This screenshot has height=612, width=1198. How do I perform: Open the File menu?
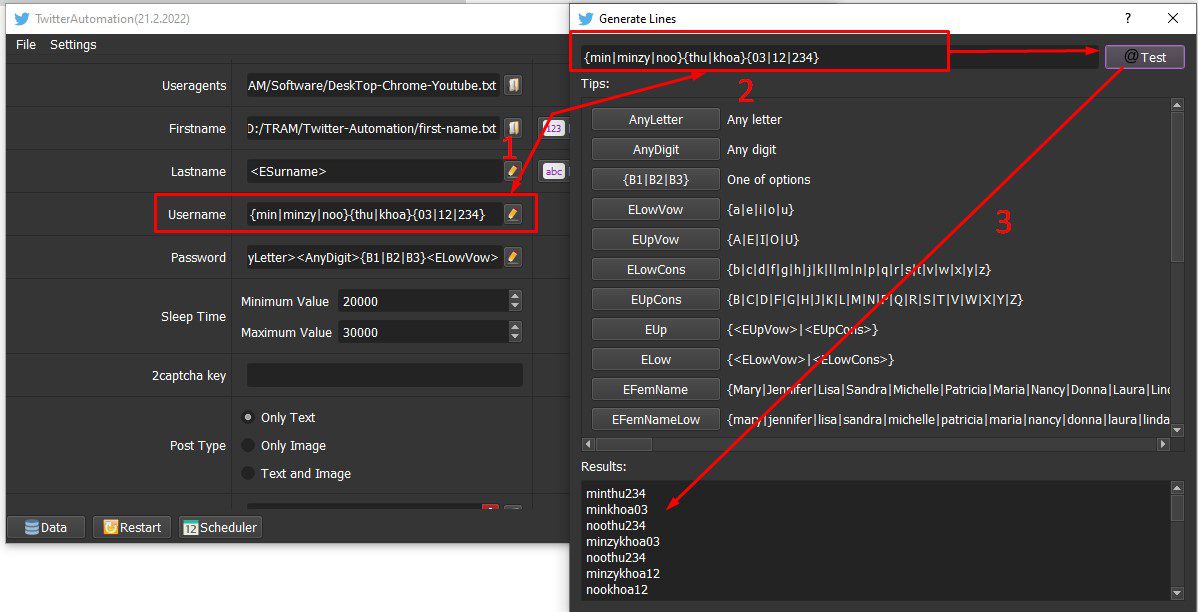(x=26, y=44)
